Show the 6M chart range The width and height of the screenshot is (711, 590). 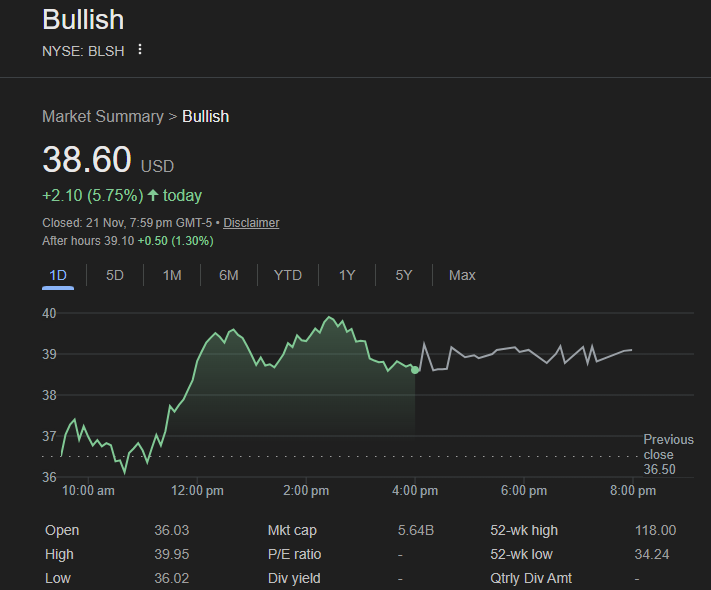point(229,275)
